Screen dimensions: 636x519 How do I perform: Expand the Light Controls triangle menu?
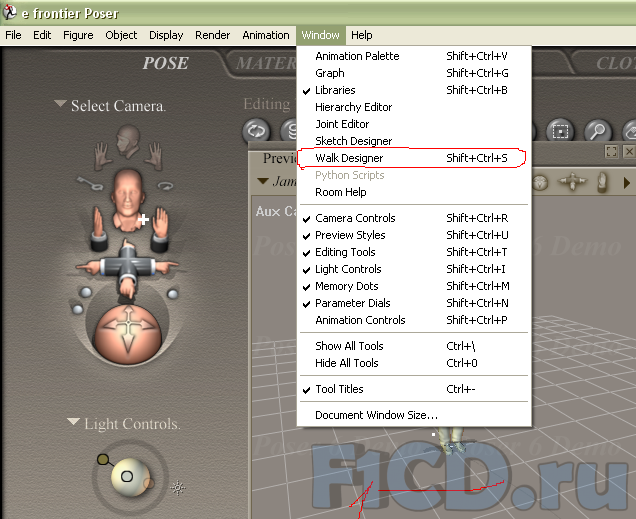[73, 422]
